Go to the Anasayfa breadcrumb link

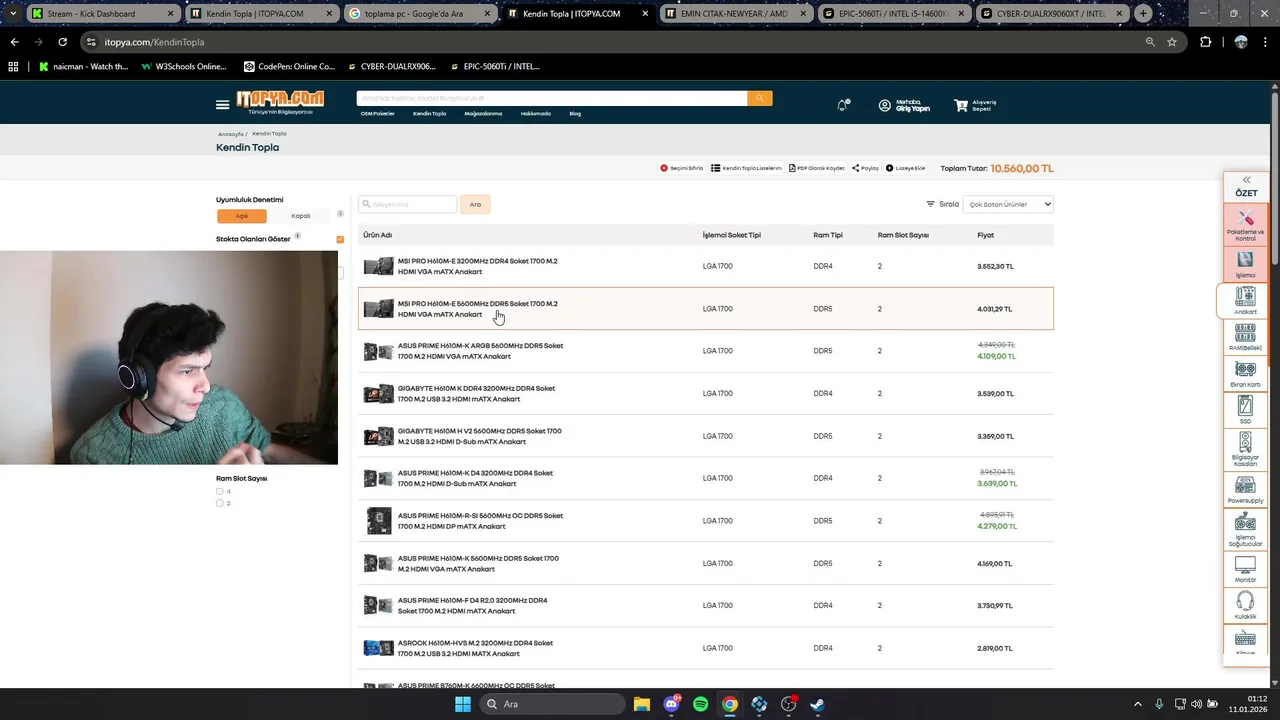[231, 134]
